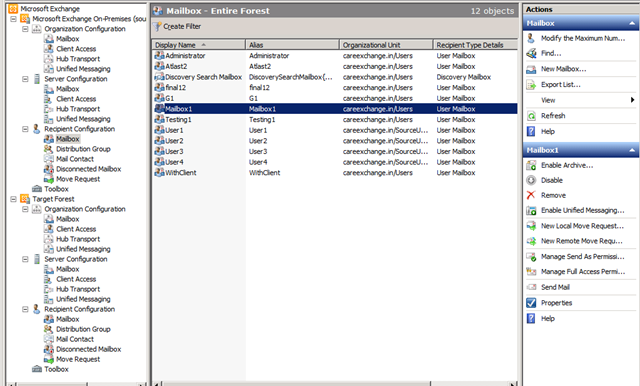Click the Manage Send As Permission icon
The image size is (640, 386).
(x=531, y=257)
